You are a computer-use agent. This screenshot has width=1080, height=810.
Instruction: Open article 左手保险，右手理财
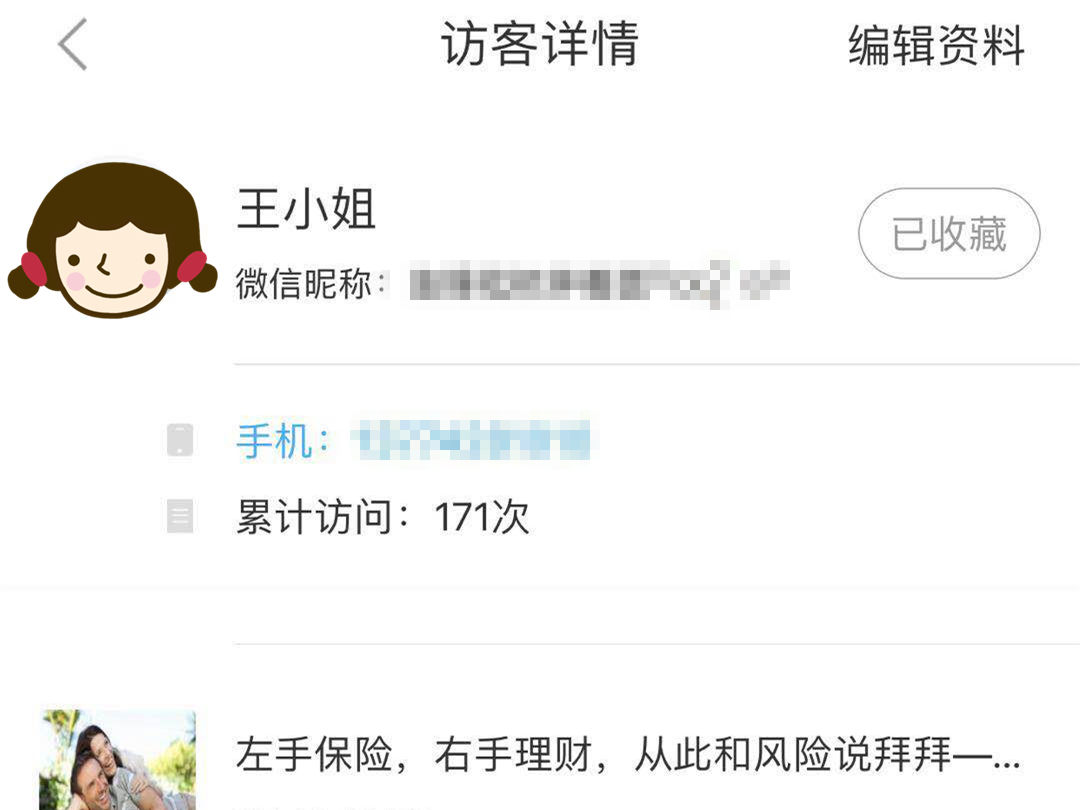click(628, 754)
